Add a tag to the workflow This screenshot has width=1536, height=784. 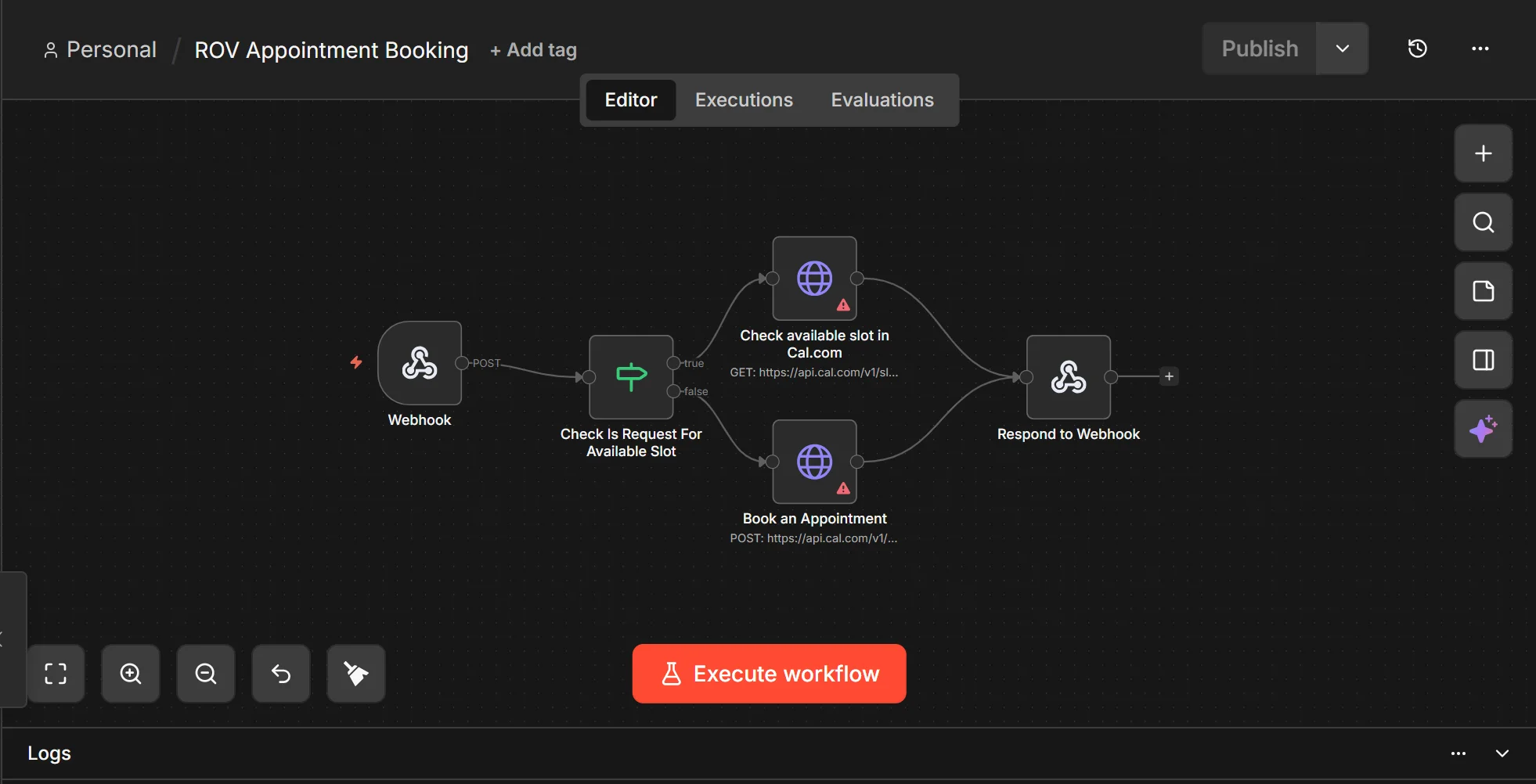(532, 49)
